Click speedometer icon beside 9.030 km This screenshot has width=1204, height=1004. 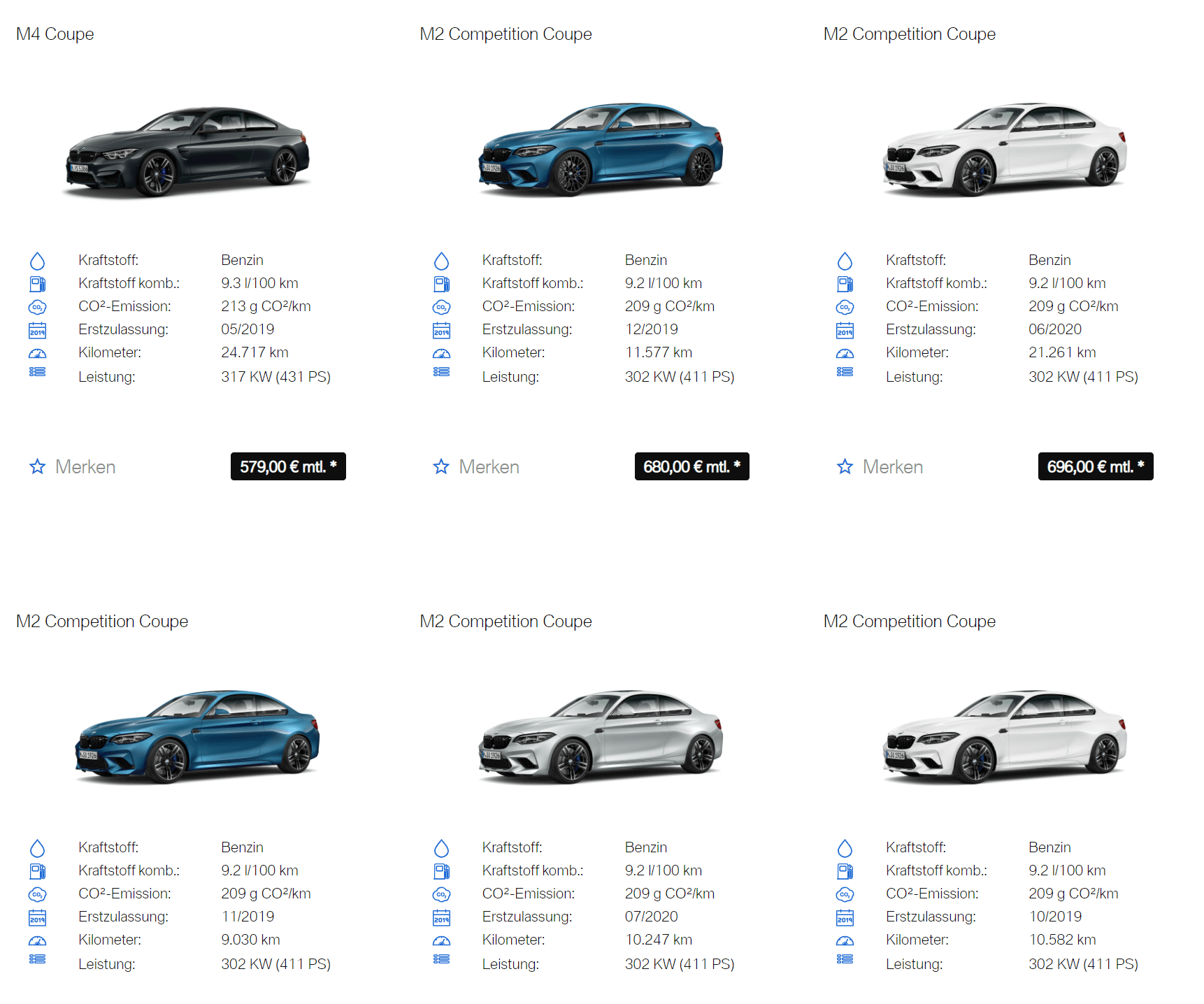point(37,940)
